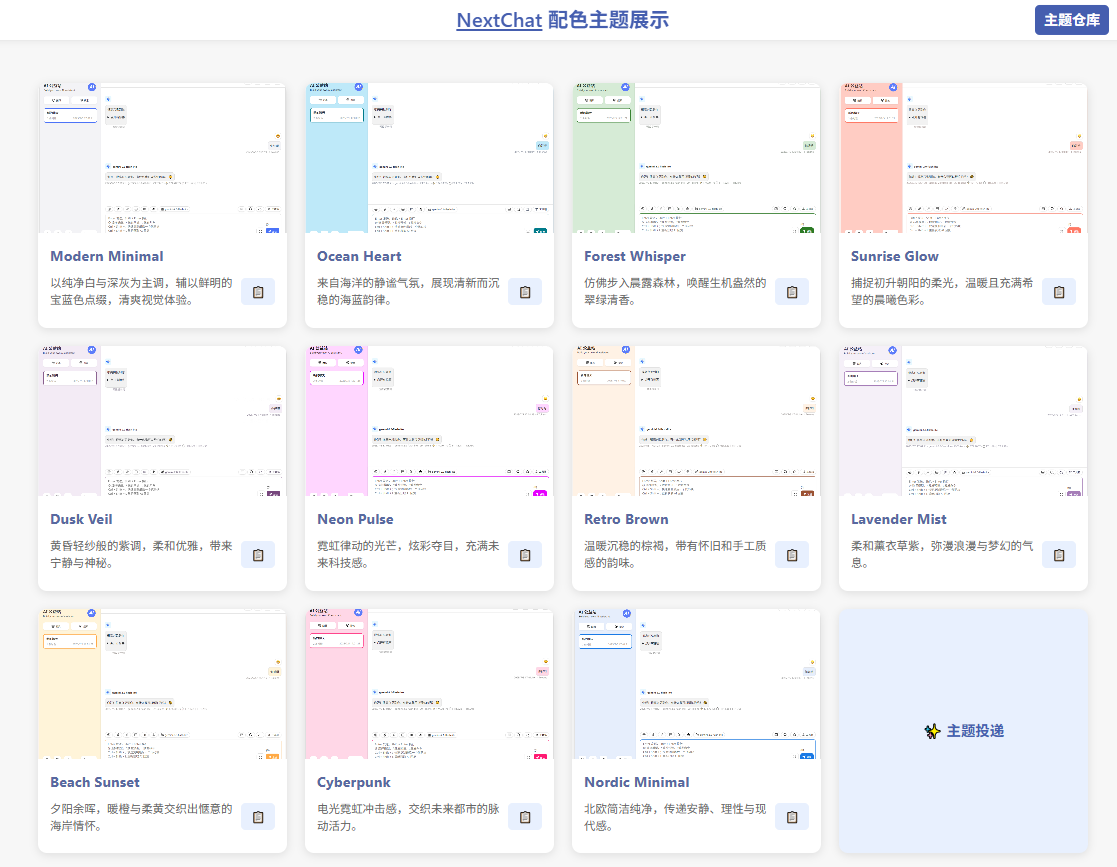Open the Ocean Heart preview thumbnail

pyautogui.click(x=430, y=158)
